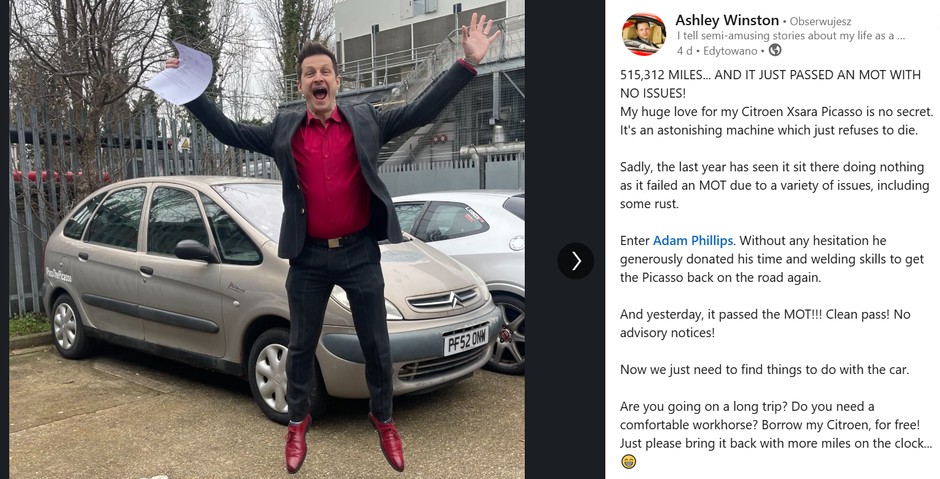The height and width of the screenshot is (479, 940).
Task: Click the MOT paper held in the photo
Action: coord(180,75)
